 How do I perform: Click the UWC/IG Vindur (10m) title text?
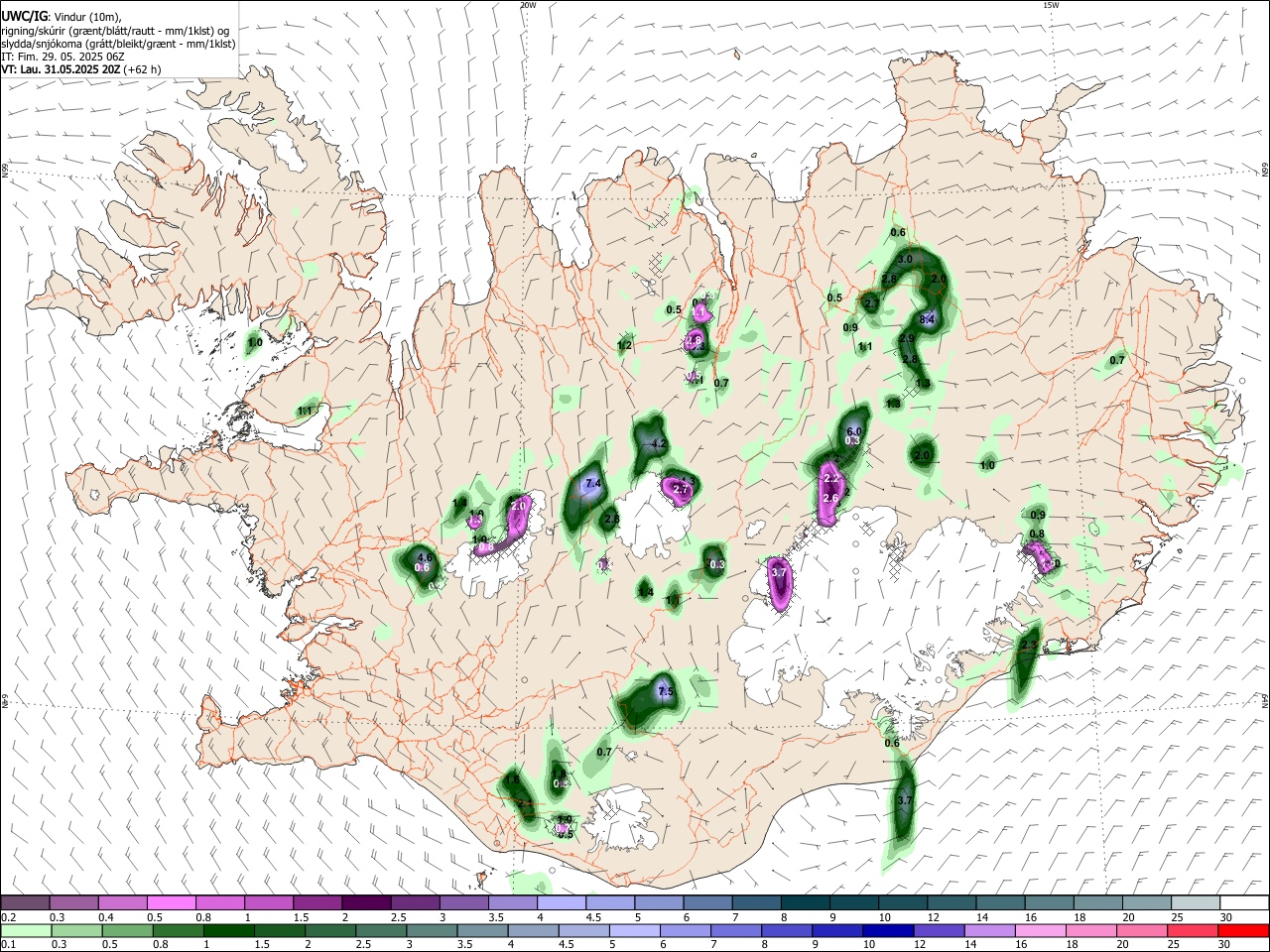click(x=61, y=16)
